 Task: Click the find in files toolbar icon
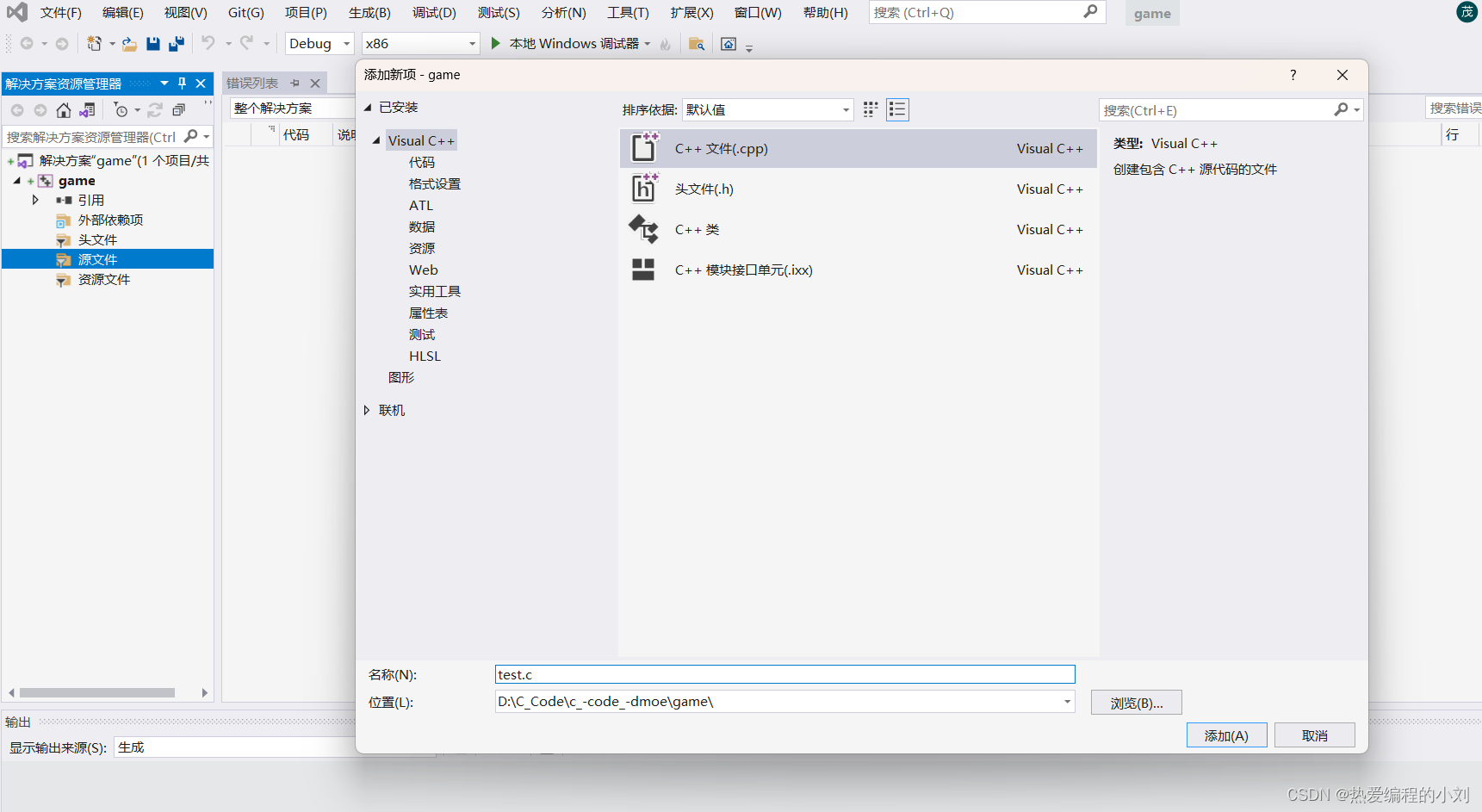[x=697, y=43]
